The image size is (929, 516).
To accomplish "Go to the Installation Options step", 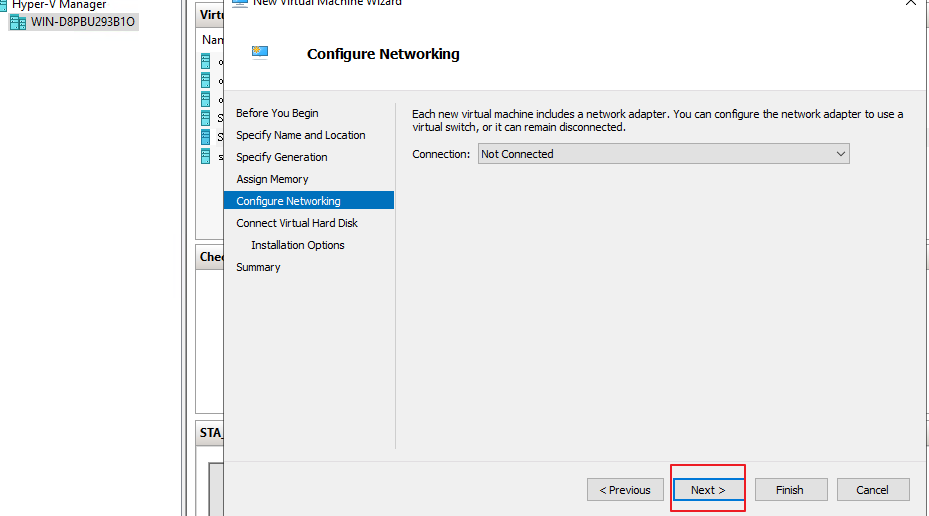I will pos(297,245).
